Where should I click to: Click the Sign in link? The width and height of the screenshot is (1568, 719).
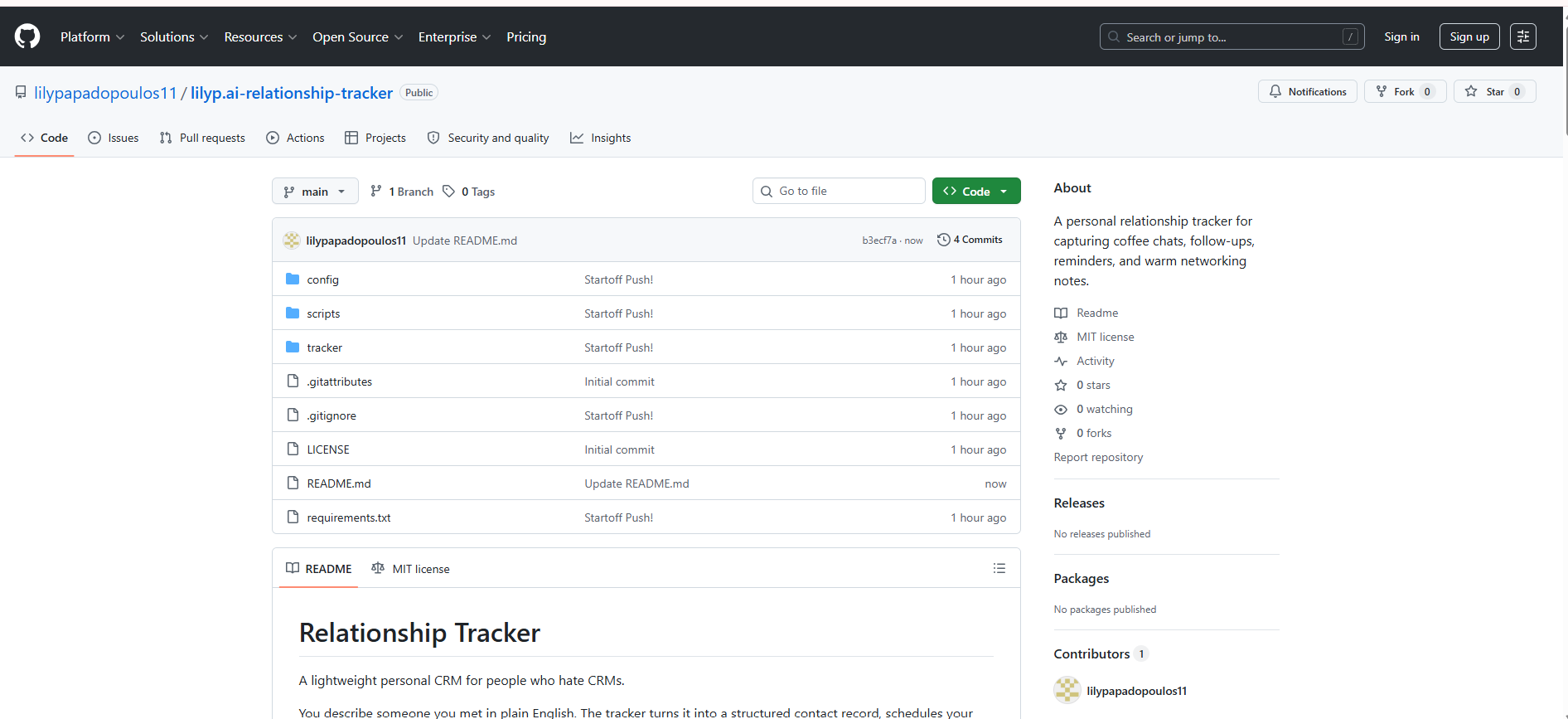tap(1401, 36)
